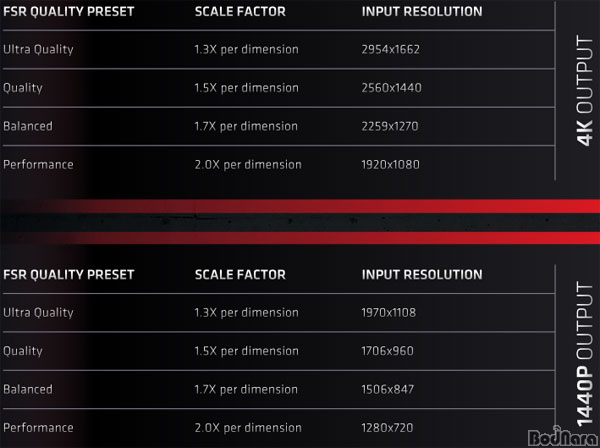600x448 pixels.
Task: Select the 1440P OUTPUT vertical label
Action: [x=585, y=354]
